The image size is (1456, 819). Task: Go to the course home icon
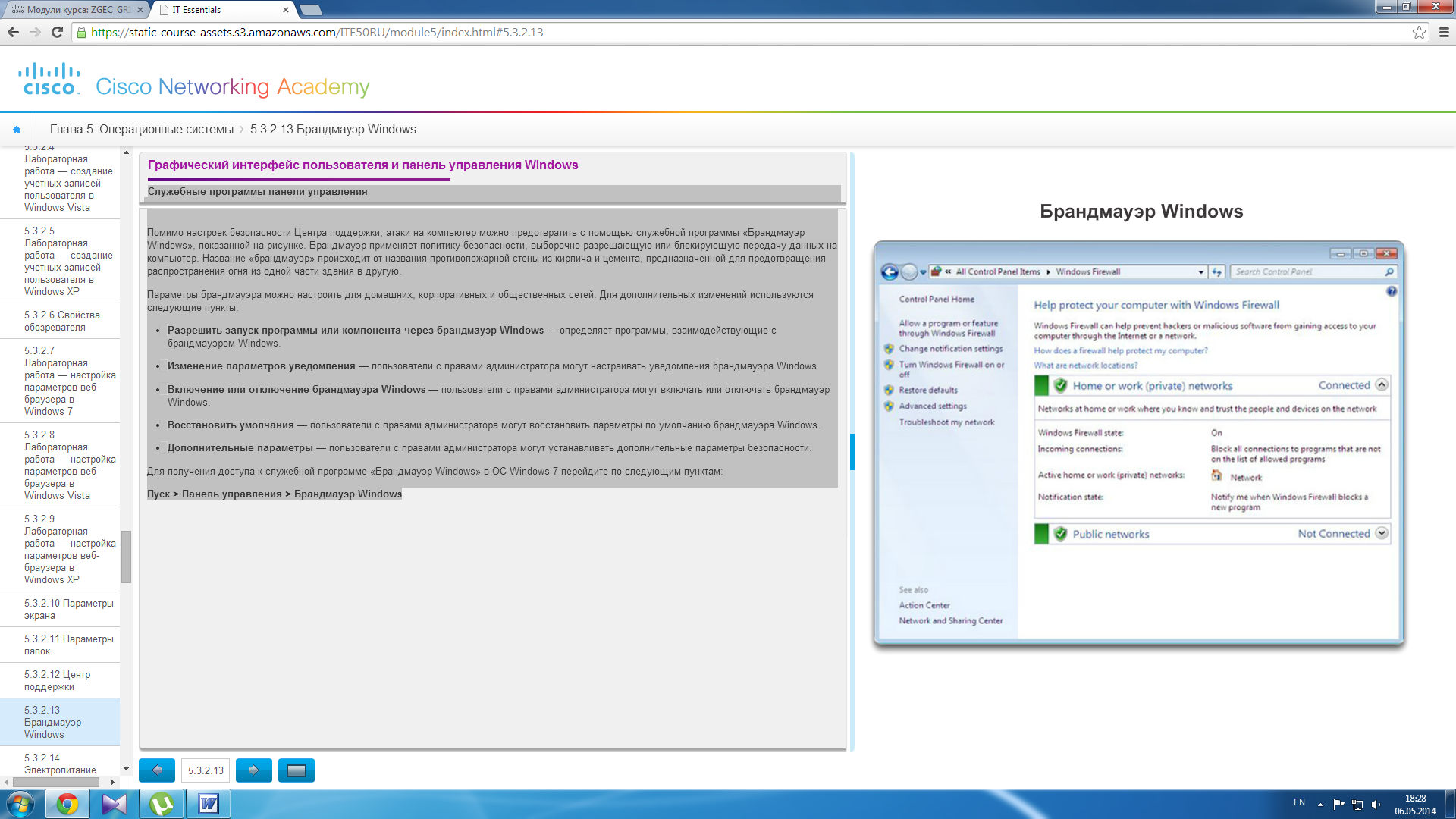click(x=17, y=130)
